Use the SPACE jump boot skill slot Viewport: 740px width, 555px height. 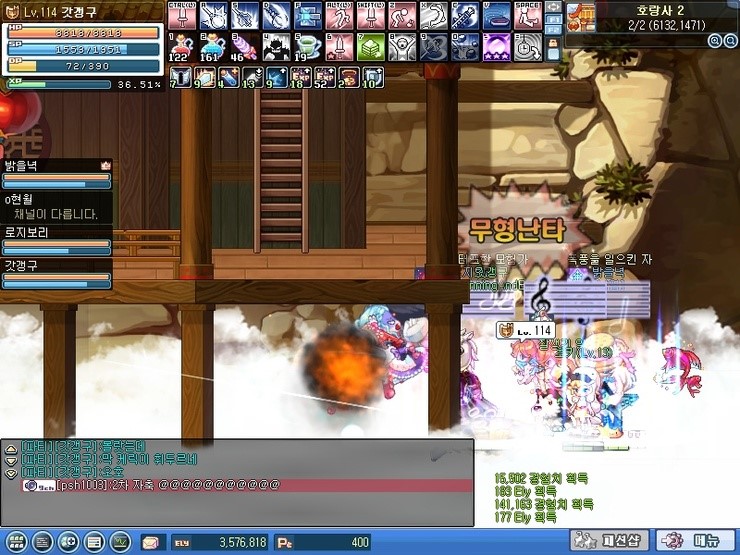(x=526, y=15)
